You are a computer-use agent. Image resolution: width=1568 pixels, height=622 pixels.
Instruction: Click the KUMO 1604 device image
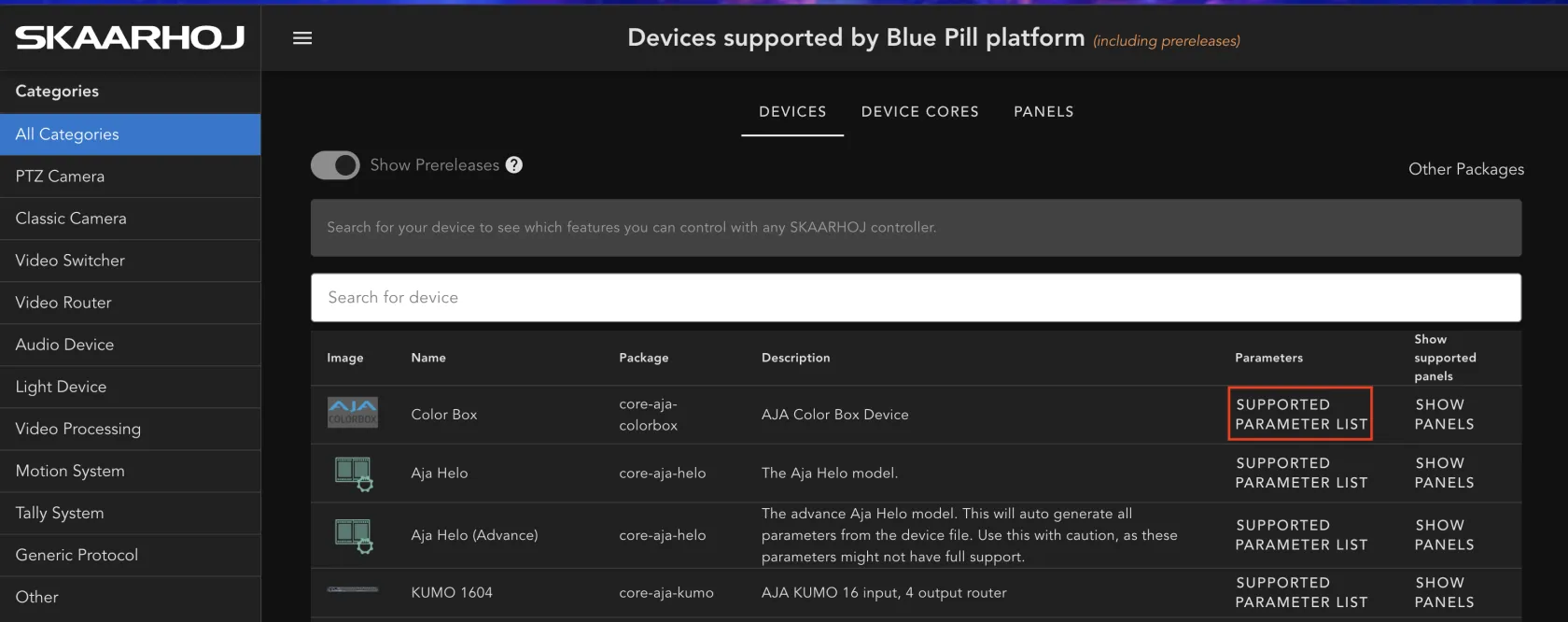click(x=353, y=589)
